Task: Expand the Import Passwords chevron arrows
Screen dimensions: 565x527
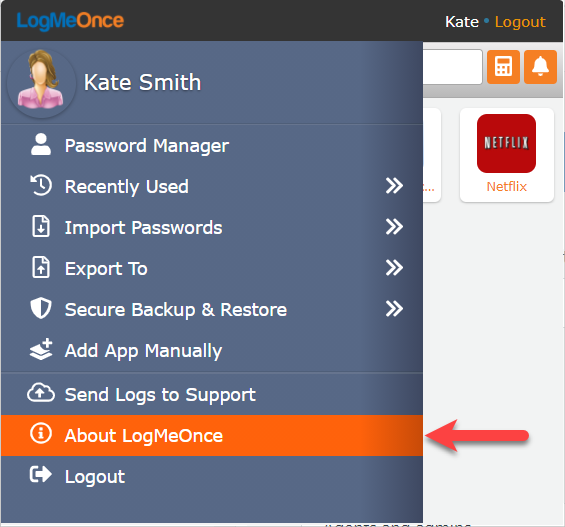Action: click(x=394, y=227)
